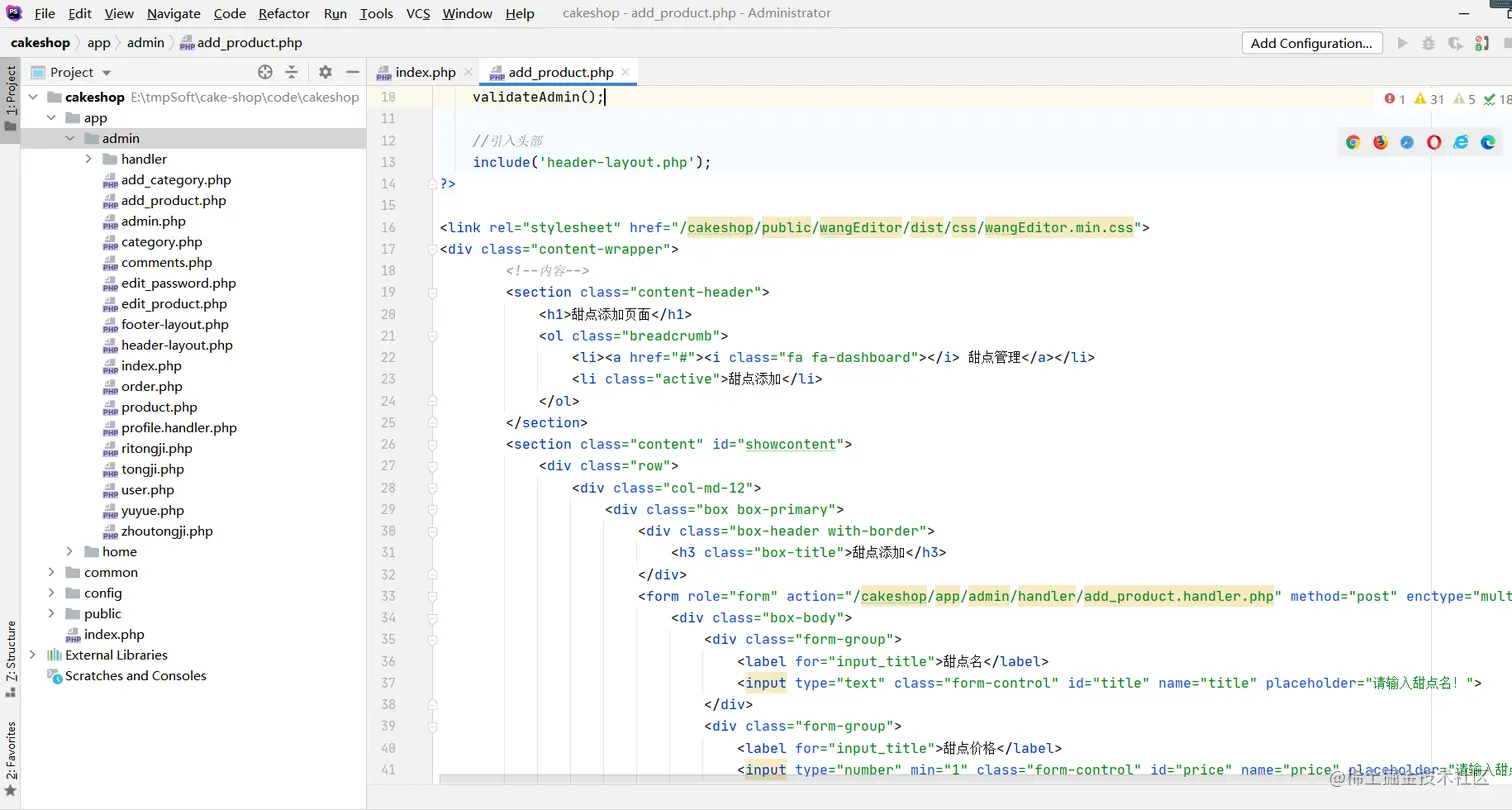Click the app breadcrumb
This screenshot has height=810, width=1512.
(x=99, y=43)
